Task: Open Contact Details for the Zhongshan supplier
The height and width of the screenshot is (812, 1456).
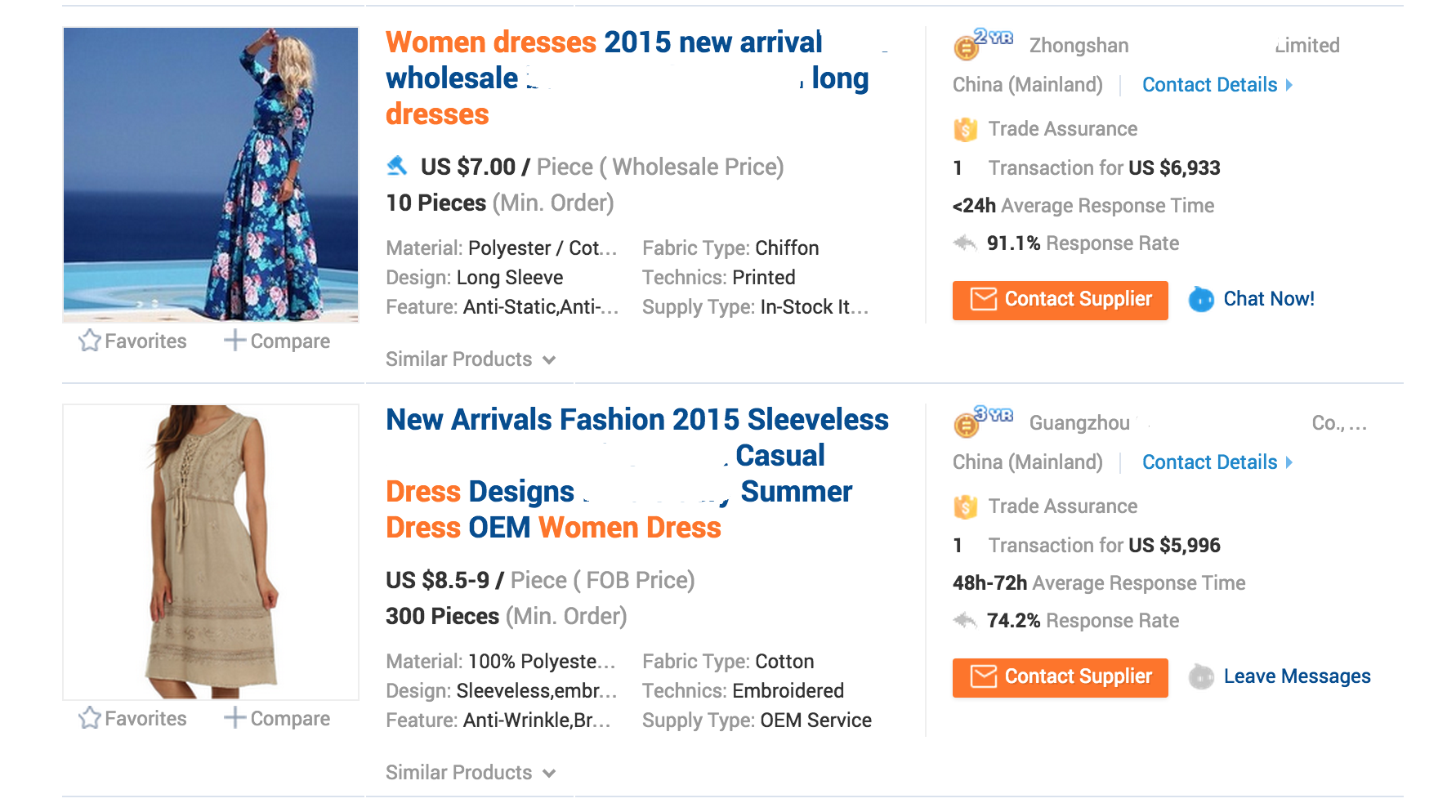Action: tap(1217, 85)
